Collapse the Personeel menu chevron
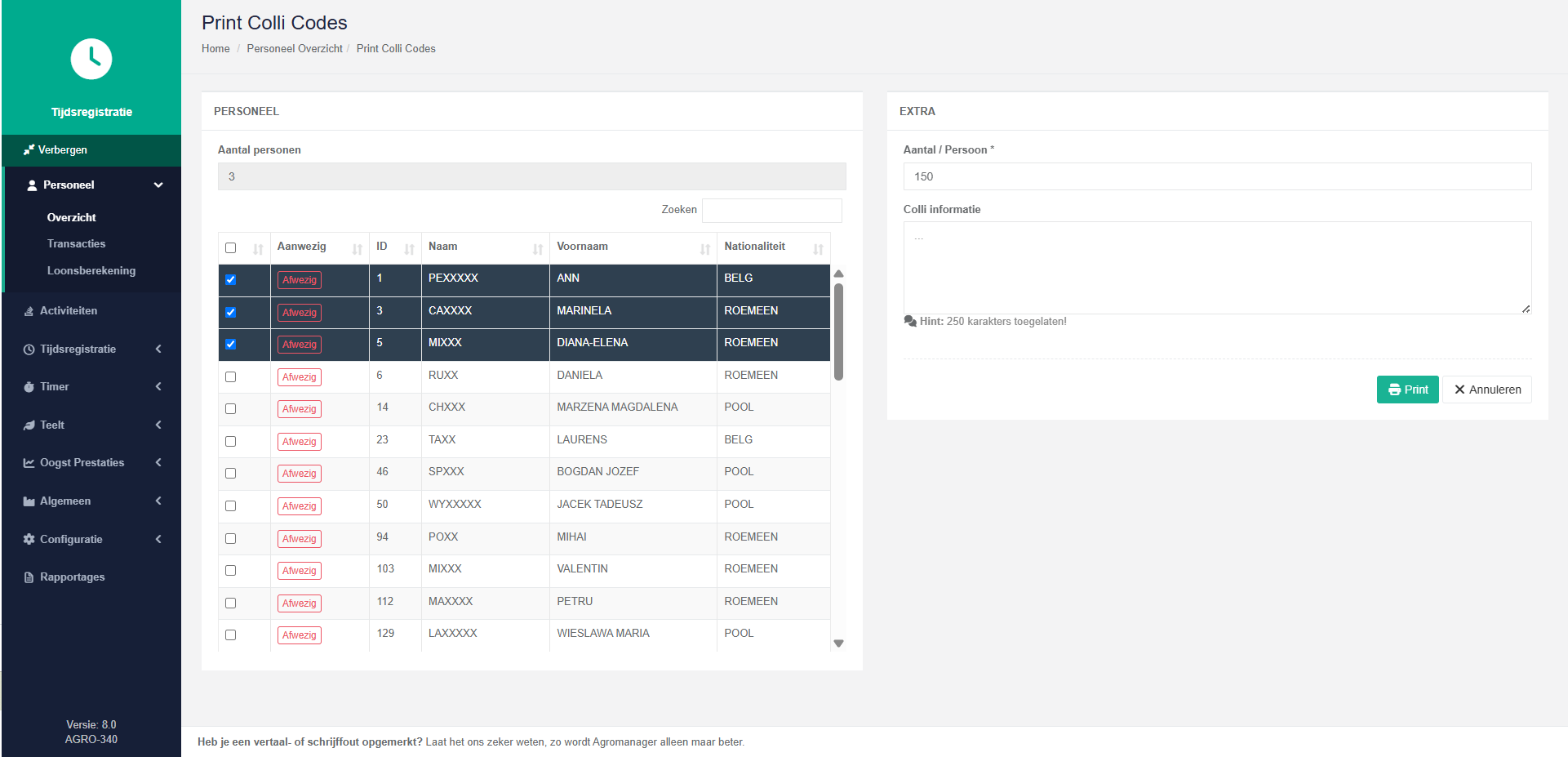 point(158,185)
